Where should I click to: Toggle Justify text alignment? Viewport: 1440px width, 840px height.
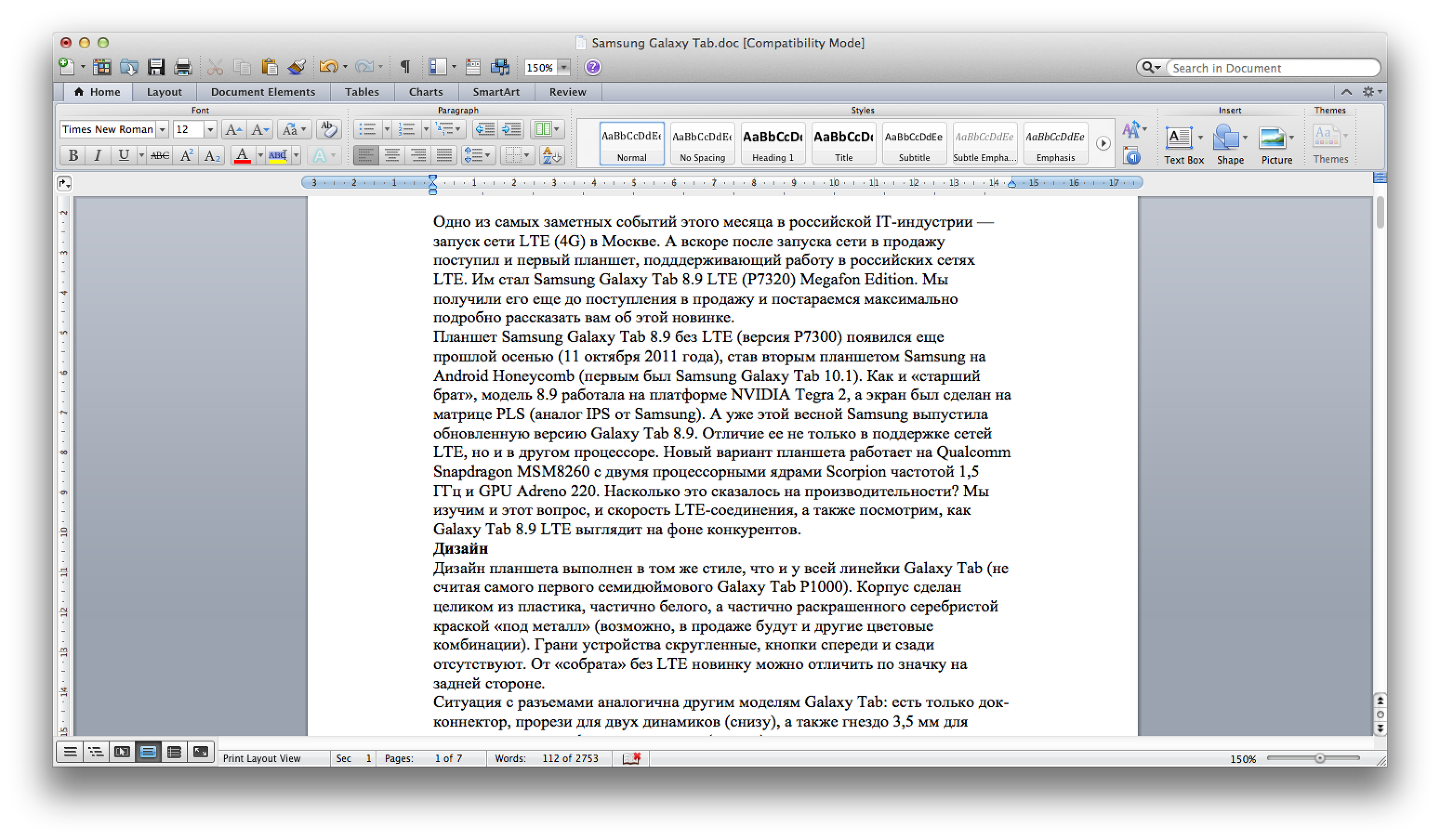coord(444,155)
